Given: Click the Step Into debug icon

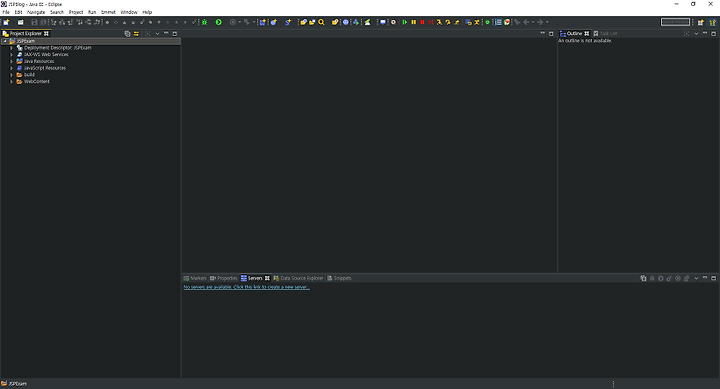Looking at the screenshot, I should 439,22.
